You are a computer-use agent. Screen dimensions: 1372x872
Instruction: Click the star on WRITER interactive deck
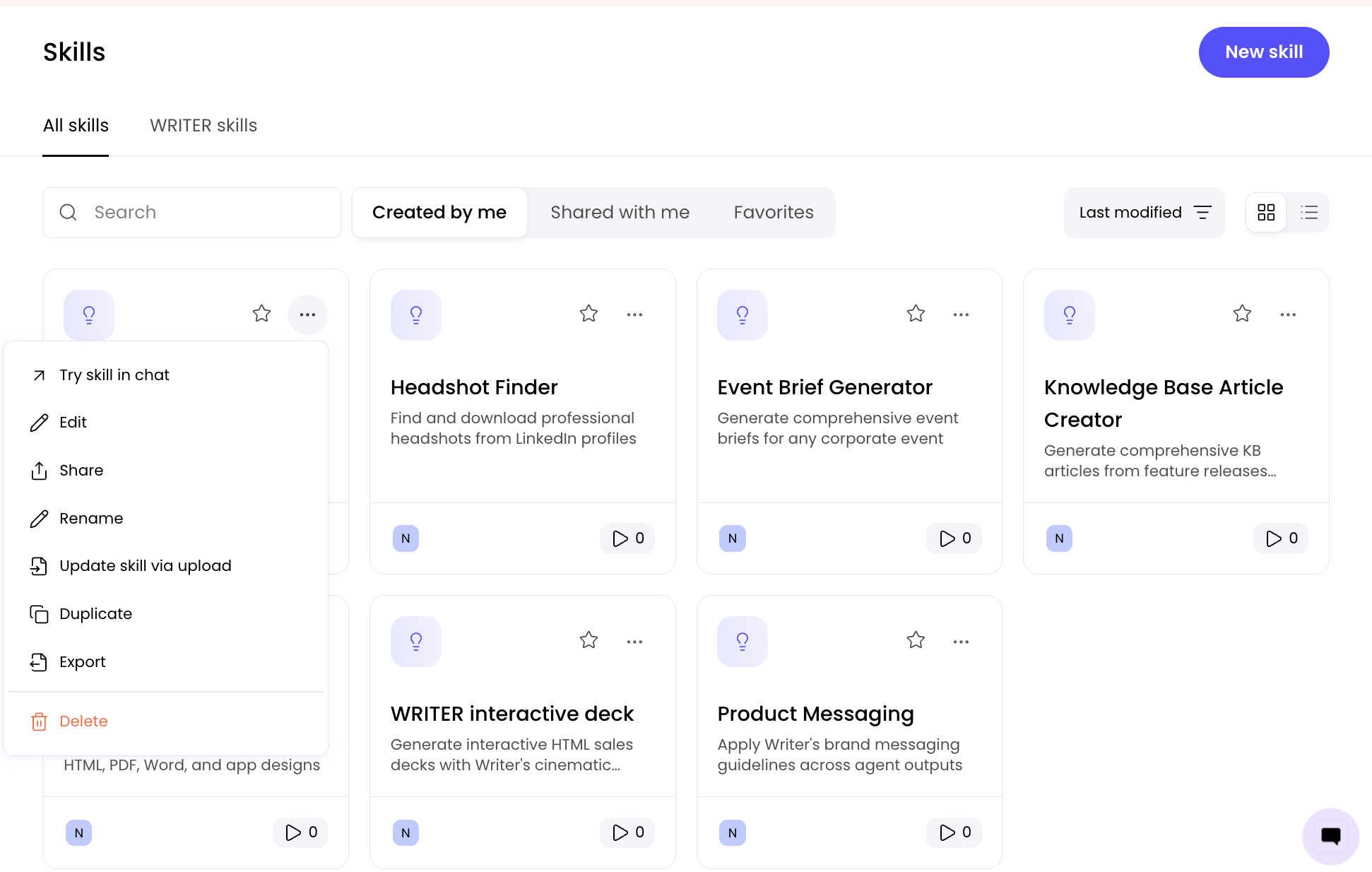click(589, 640)
